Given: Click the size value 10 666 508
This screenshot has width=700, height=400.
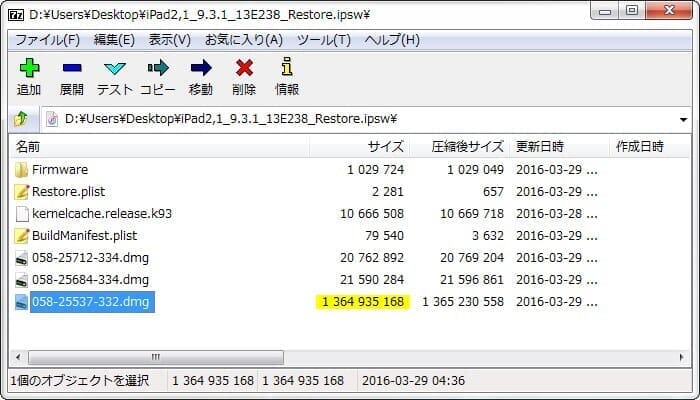Looking at the screenshot, I should [372, 213].
